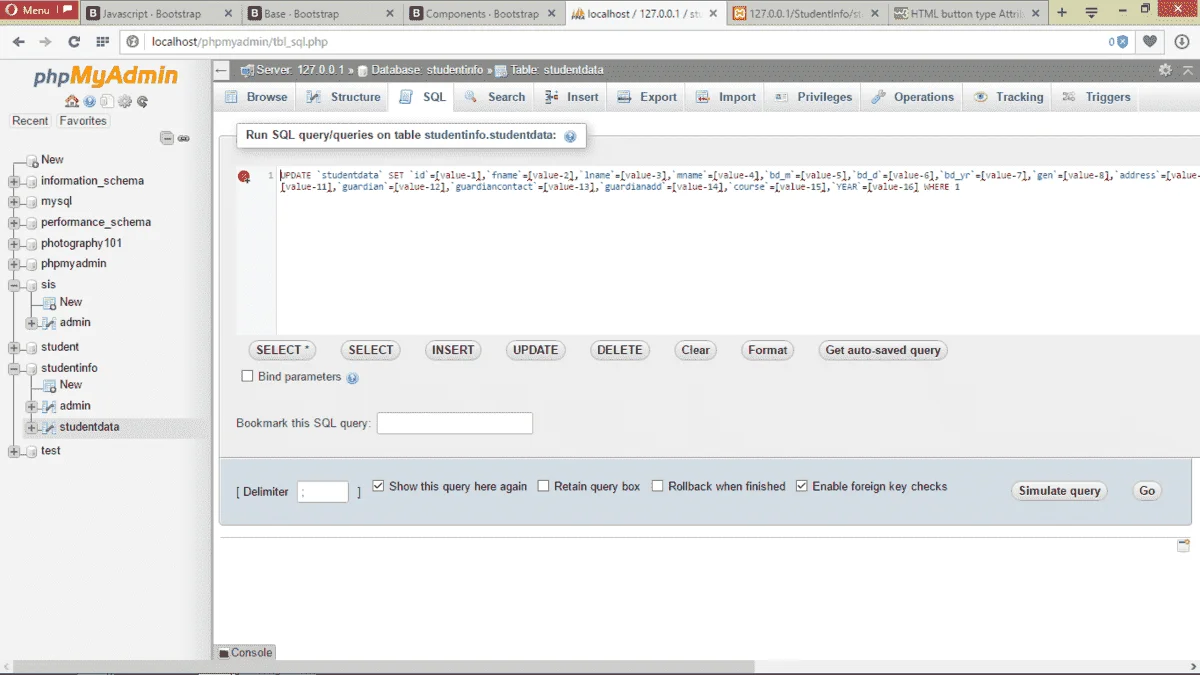Image resolution: width=1200 pixels, height=675 pixels.
Task: Open the Export tab
Action: [647, 97]
